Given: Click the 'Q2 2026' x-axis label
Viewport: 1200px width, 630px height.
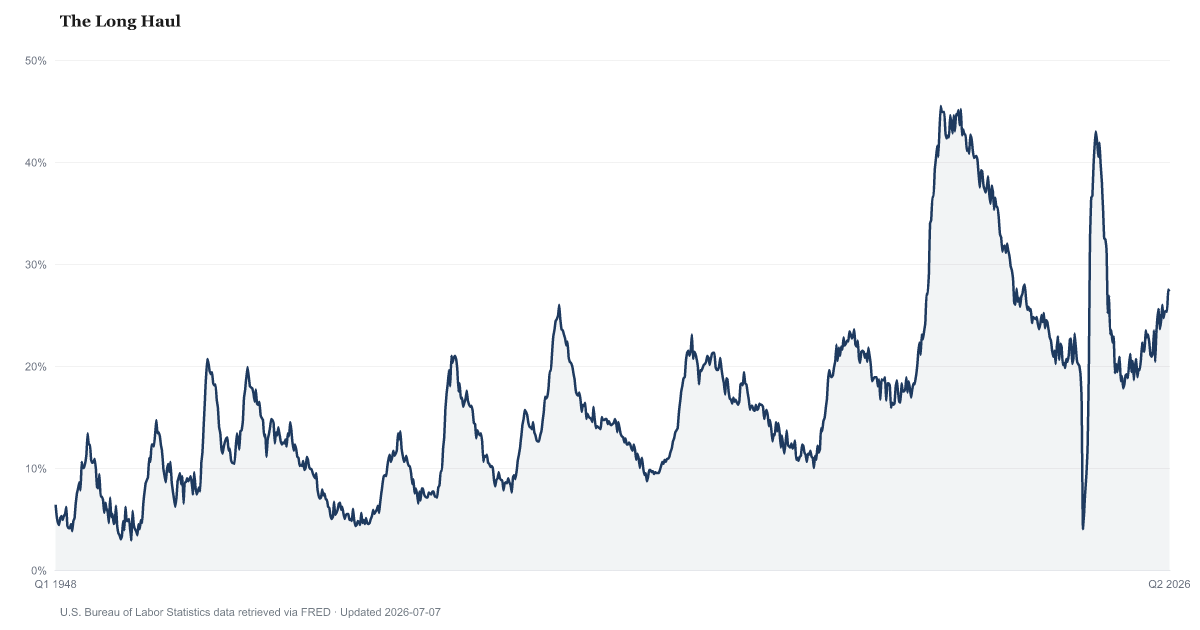Looking at the screenshot, I should click(1169, 583).
